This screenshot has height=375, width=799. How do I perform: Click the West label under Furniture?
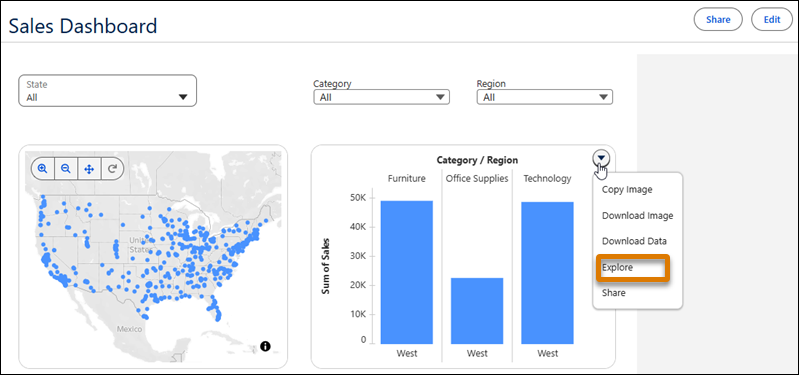[407, 353]
